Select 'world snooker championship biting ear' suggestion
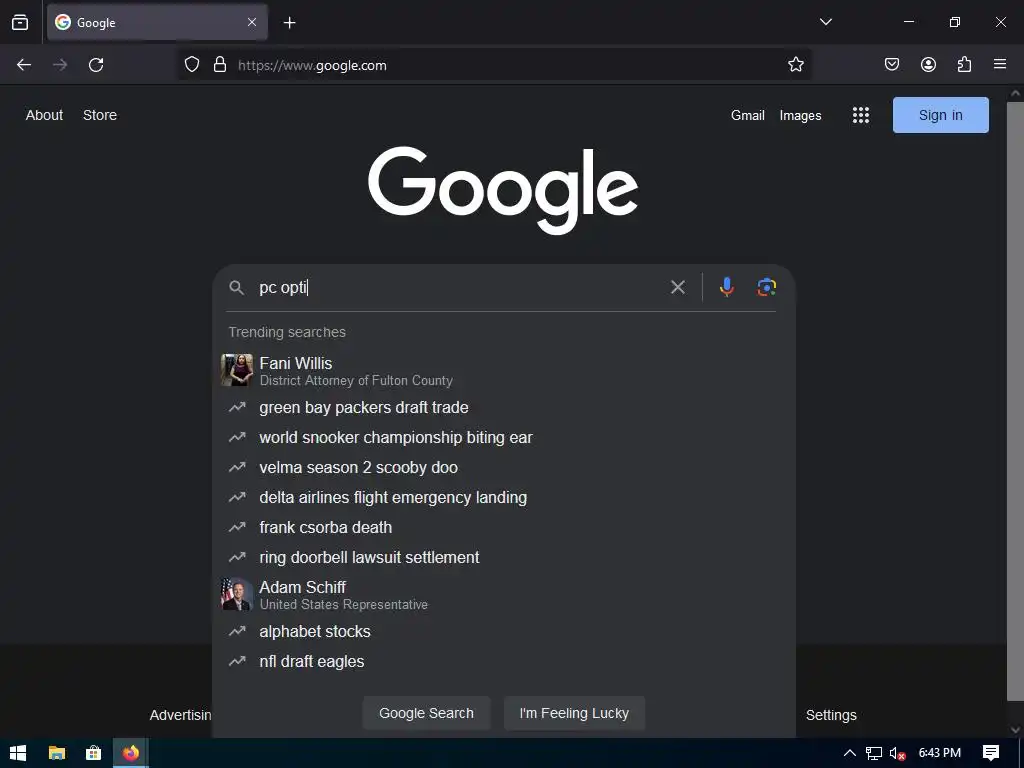Image resolution: width=1024 pixels, height=768 pixels. pos(504,438)
